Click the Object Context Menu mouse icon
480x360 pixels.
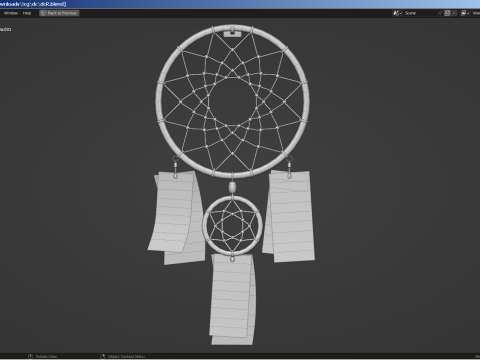click(103, 356)
